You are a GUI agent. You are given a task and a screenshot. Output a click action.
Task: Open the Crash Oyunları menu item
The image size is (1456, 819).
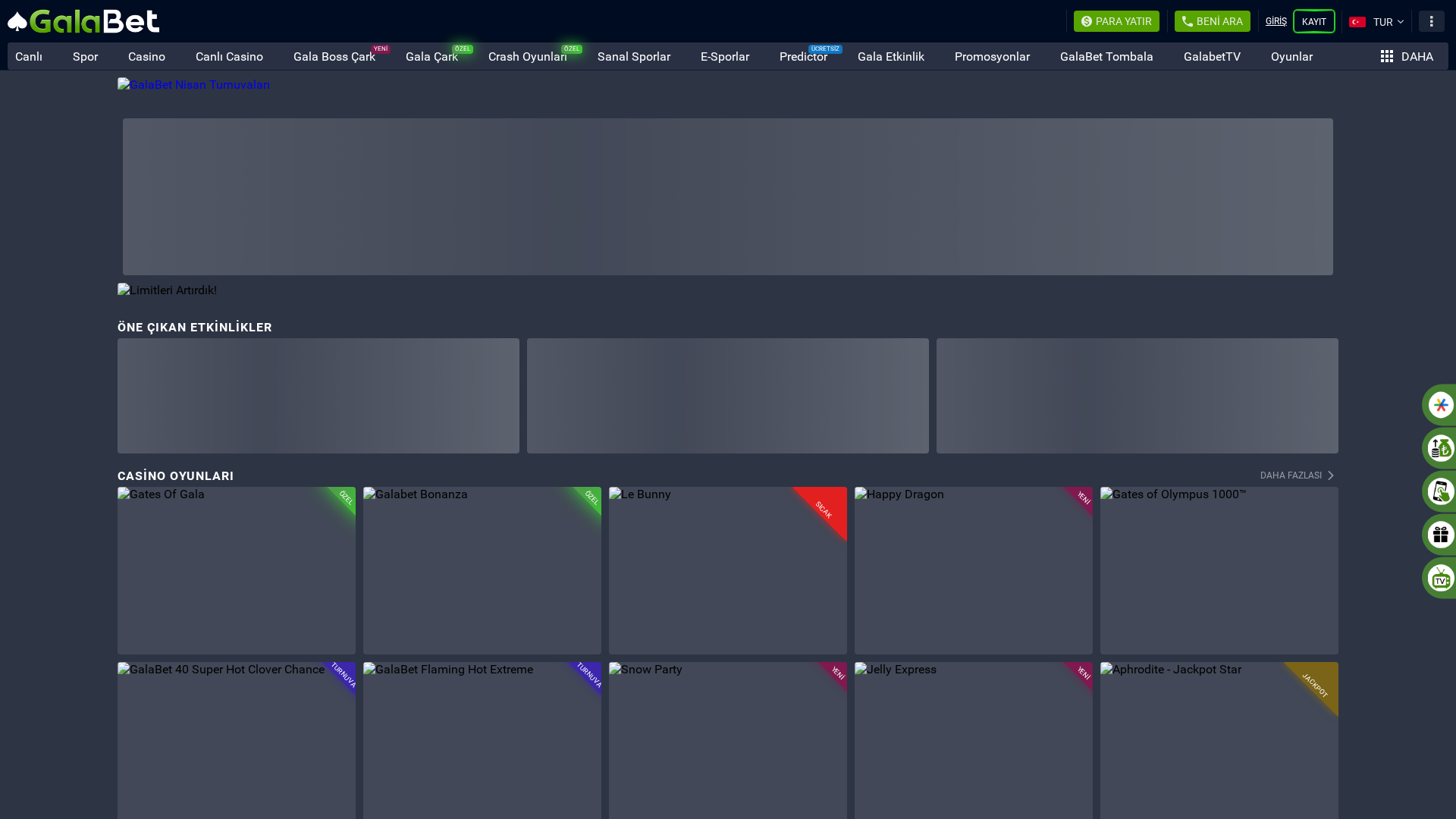(x=527, y=56)
